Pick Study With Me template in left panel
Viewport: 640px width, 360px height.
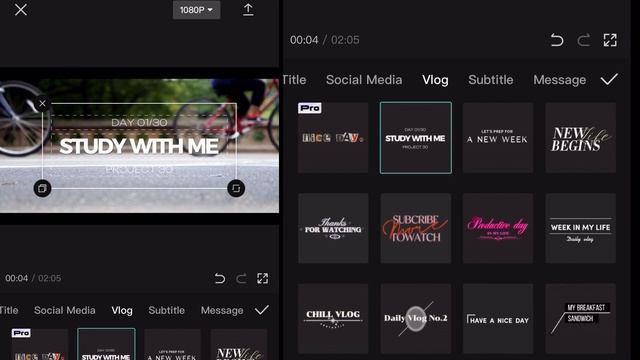coord(106,344)
